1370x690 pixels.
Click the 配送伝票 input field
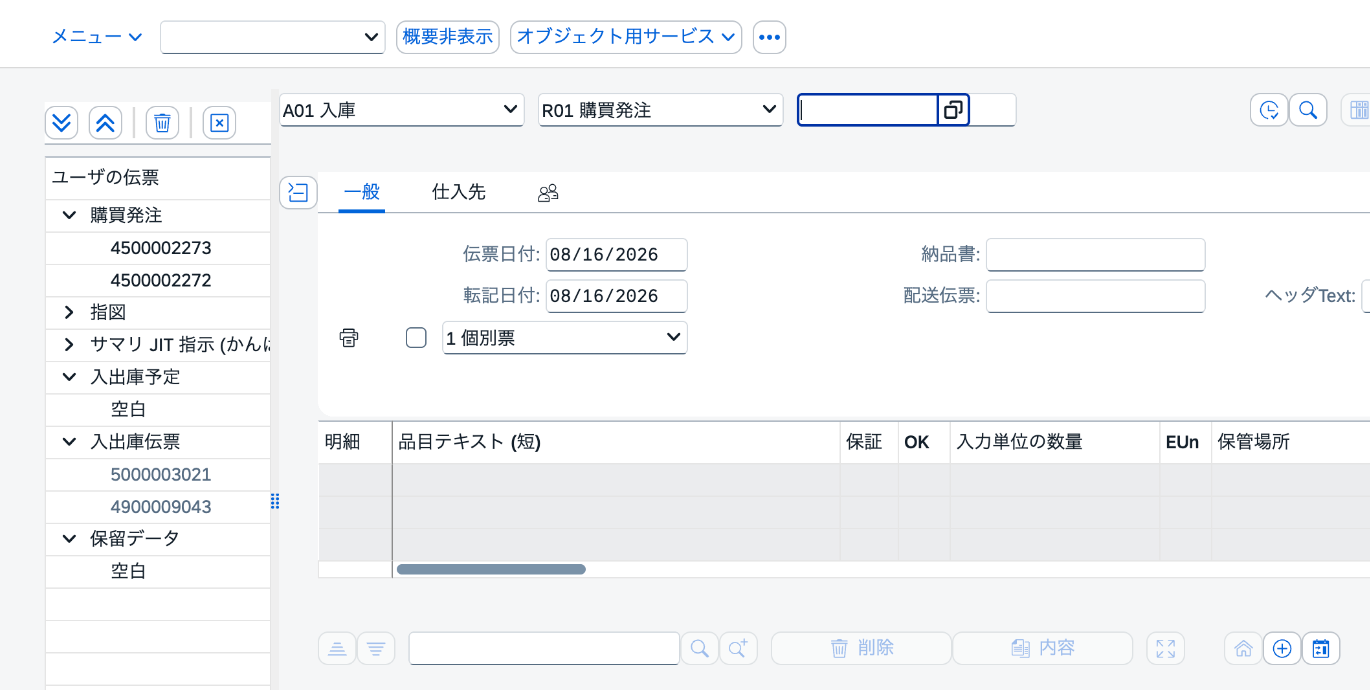1096,296
